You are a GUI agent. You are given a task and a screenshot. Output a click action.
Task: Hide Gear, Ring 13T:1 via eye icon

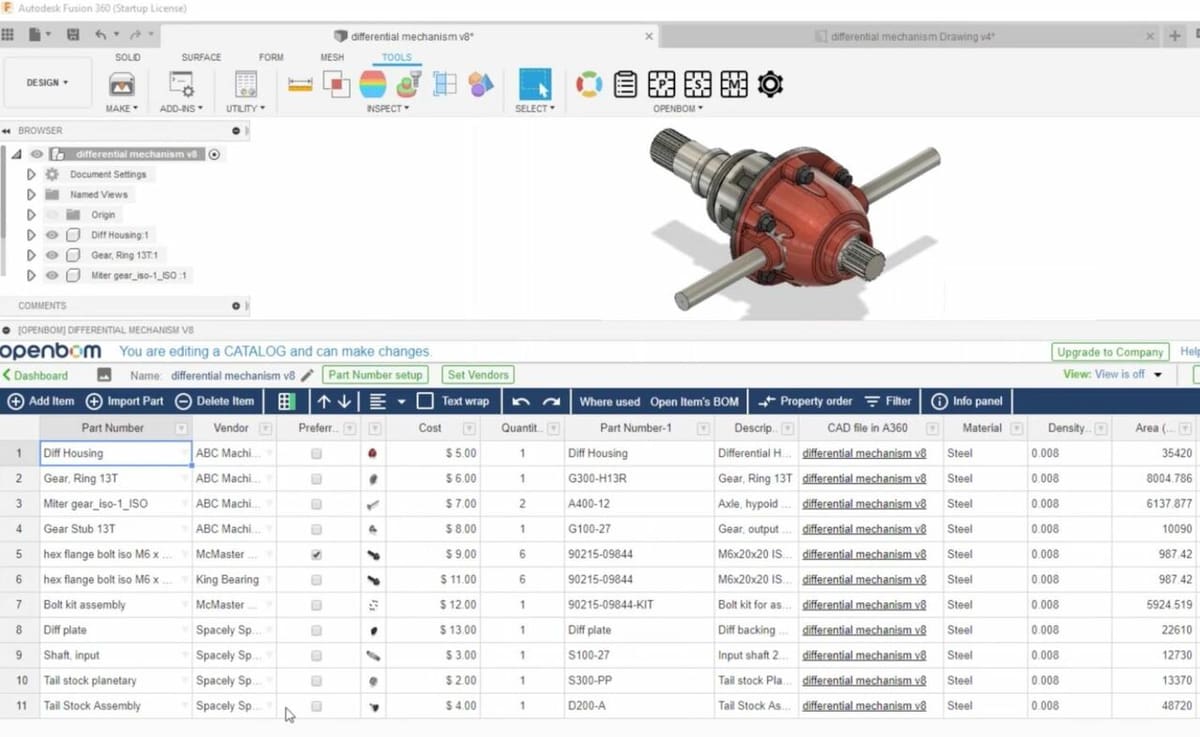(52, 255)
